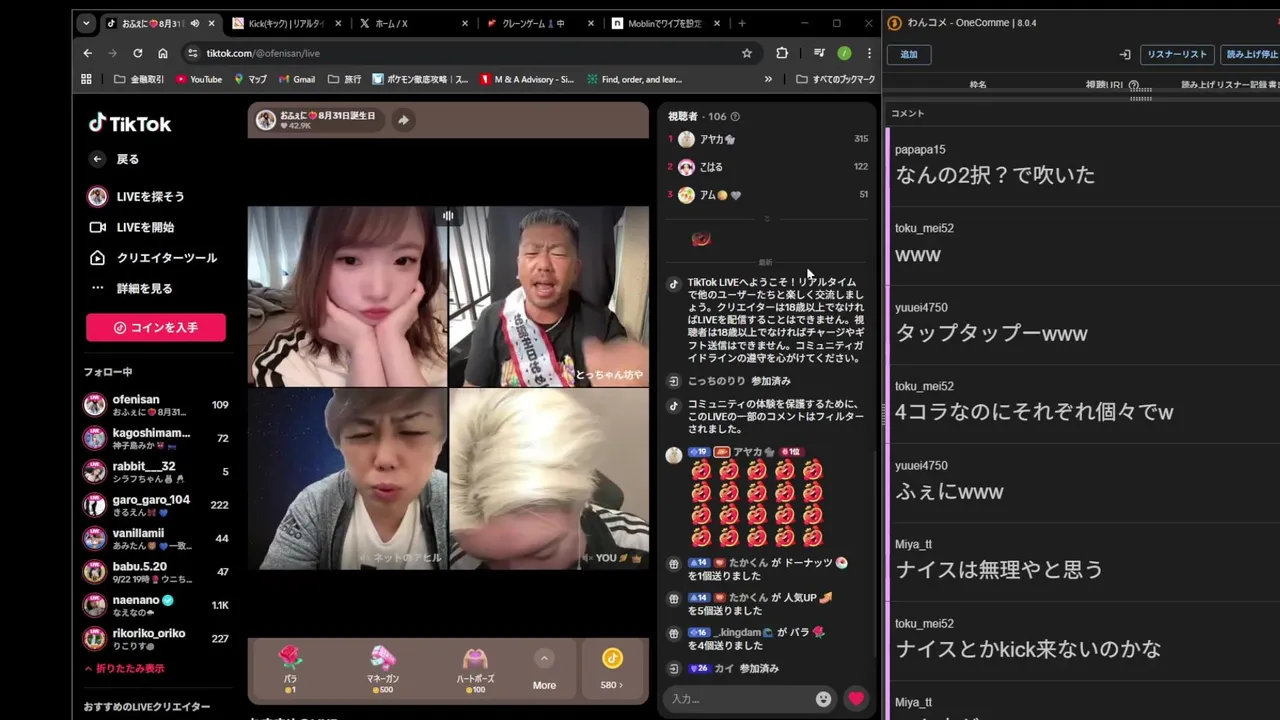Send the バラ rose gift
Screen dimensions: 1280x720
290,669
